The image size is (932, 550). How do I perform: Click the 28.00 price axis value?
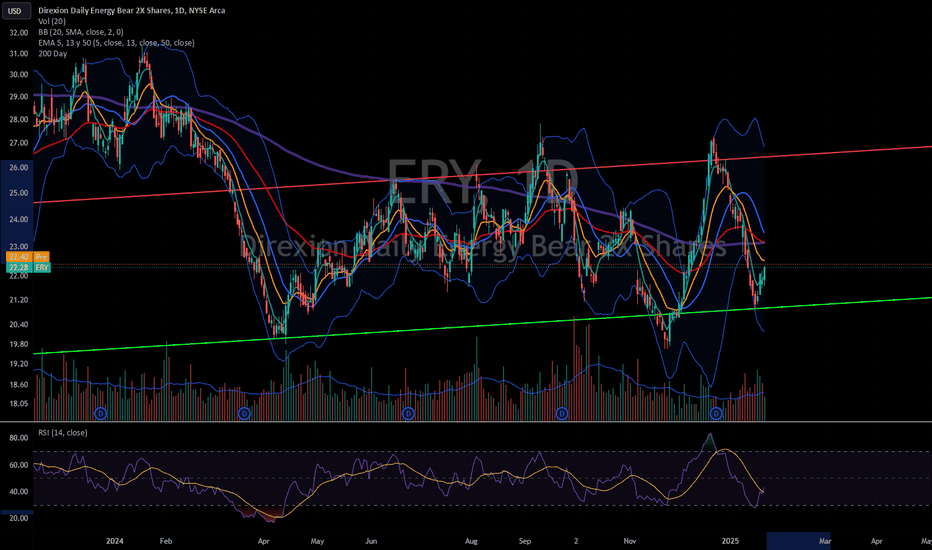tap(19, 119)
